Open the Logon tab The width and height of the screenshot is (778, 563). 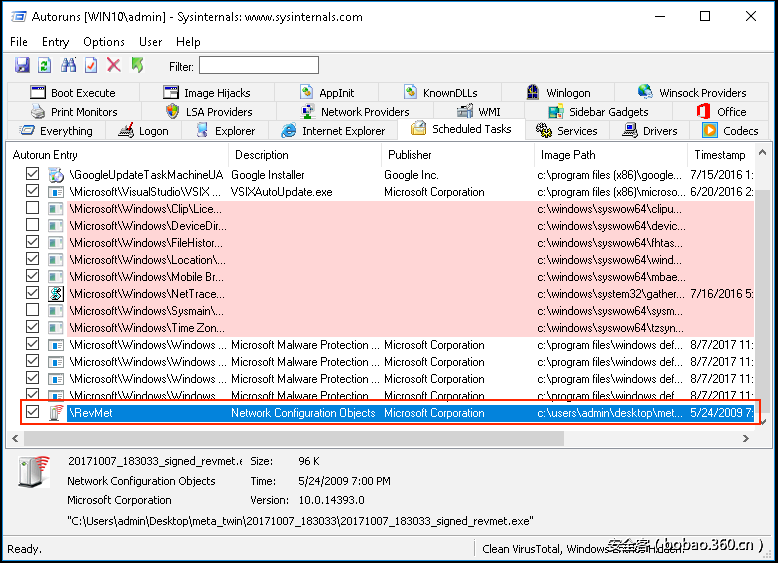coord(143,131)
